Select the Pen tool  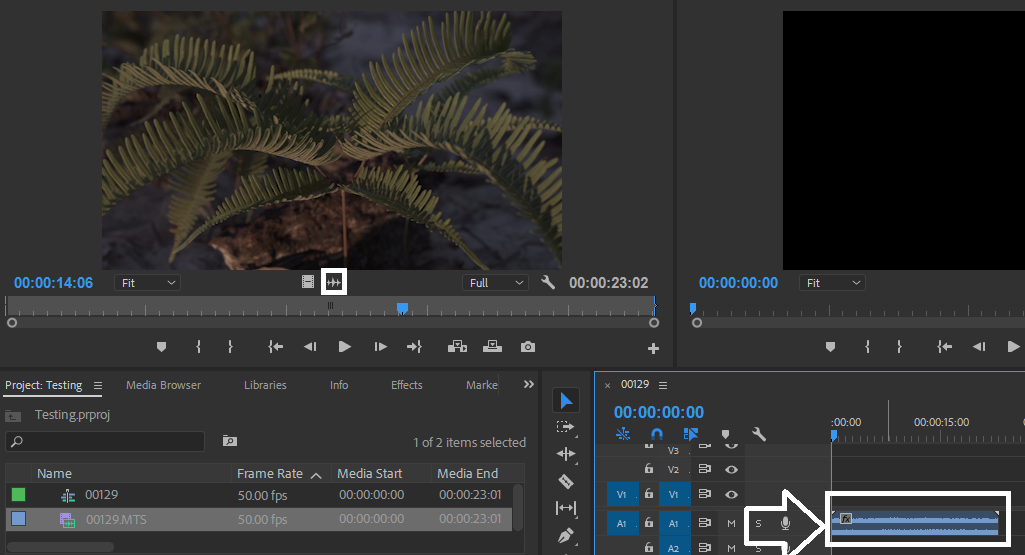pos(566,535)
